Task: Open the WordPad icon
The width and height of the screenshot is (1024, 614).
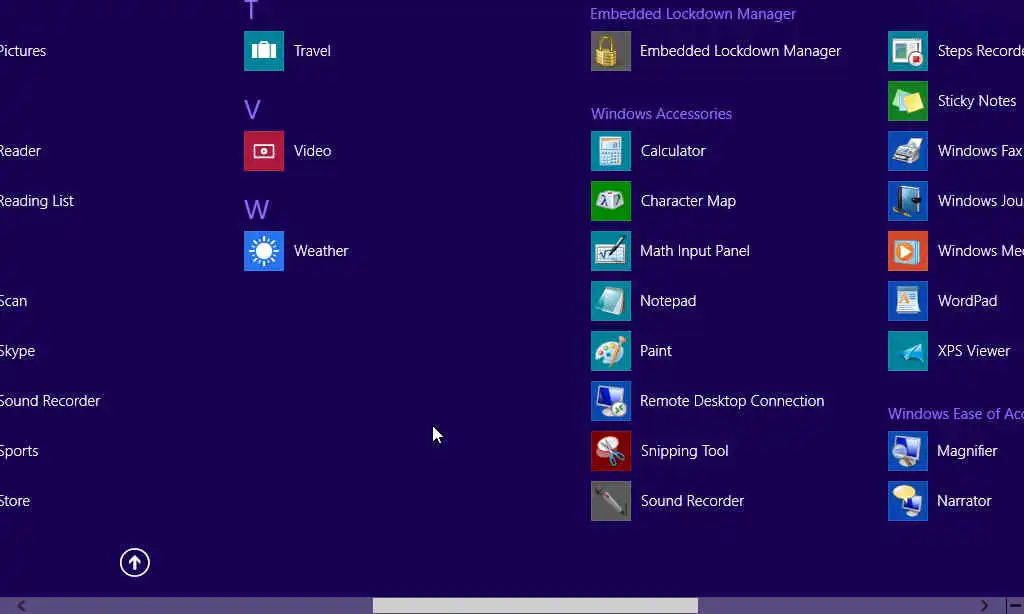Action: click(x=908, y=301)
